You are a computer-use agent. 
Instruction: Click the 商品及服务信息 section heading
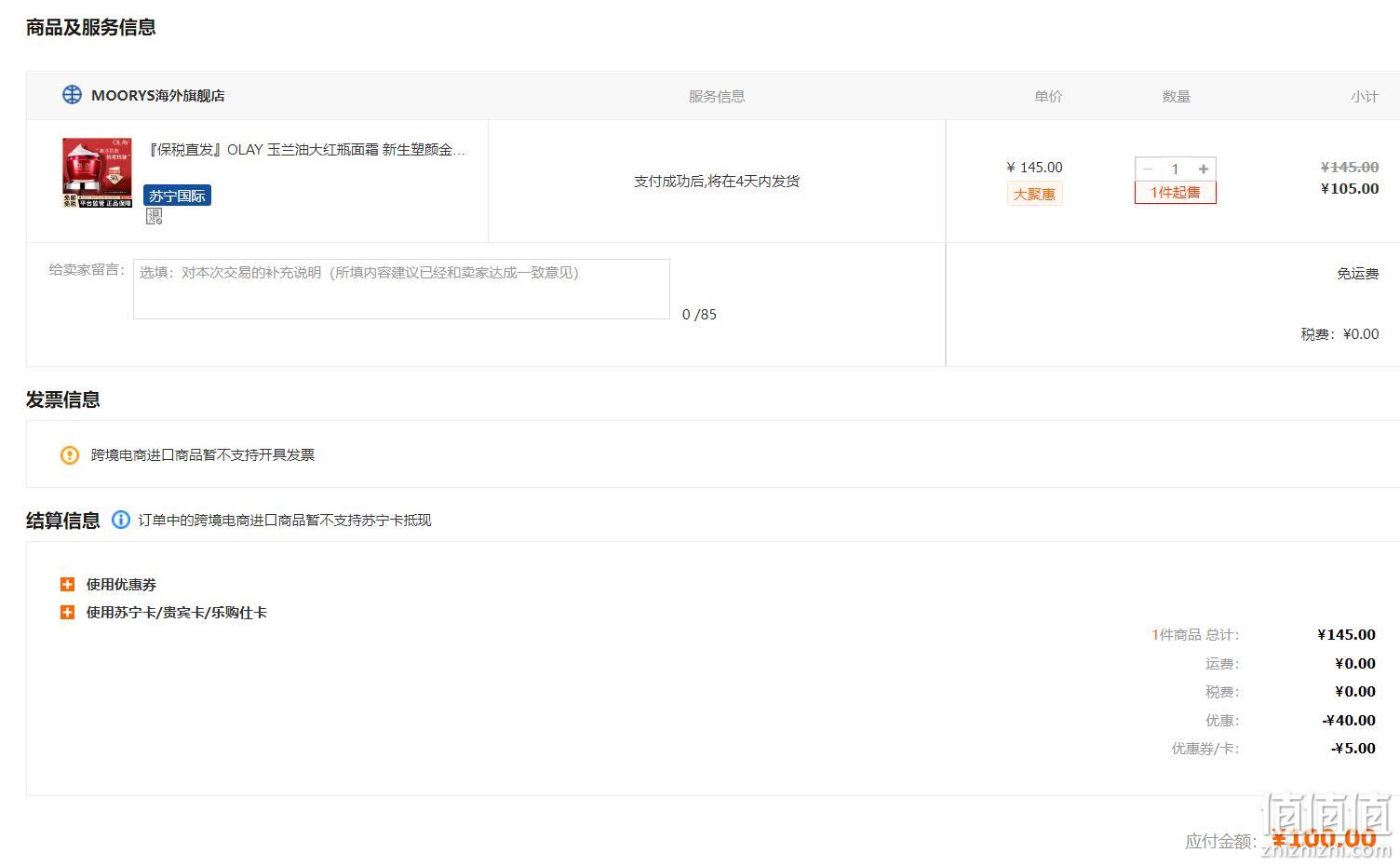[91, 27]
